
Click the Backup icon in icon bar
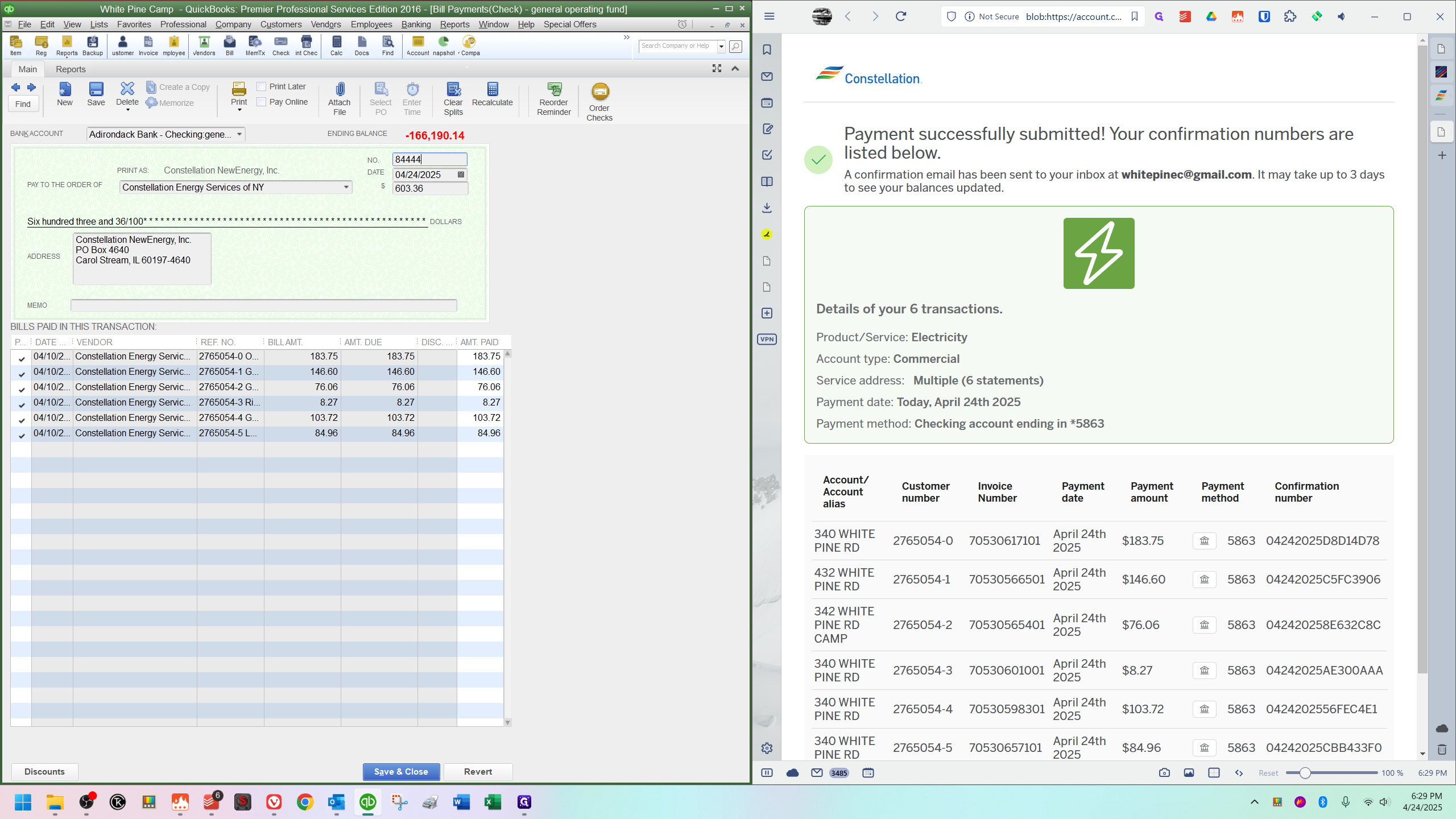coord(93,42)
